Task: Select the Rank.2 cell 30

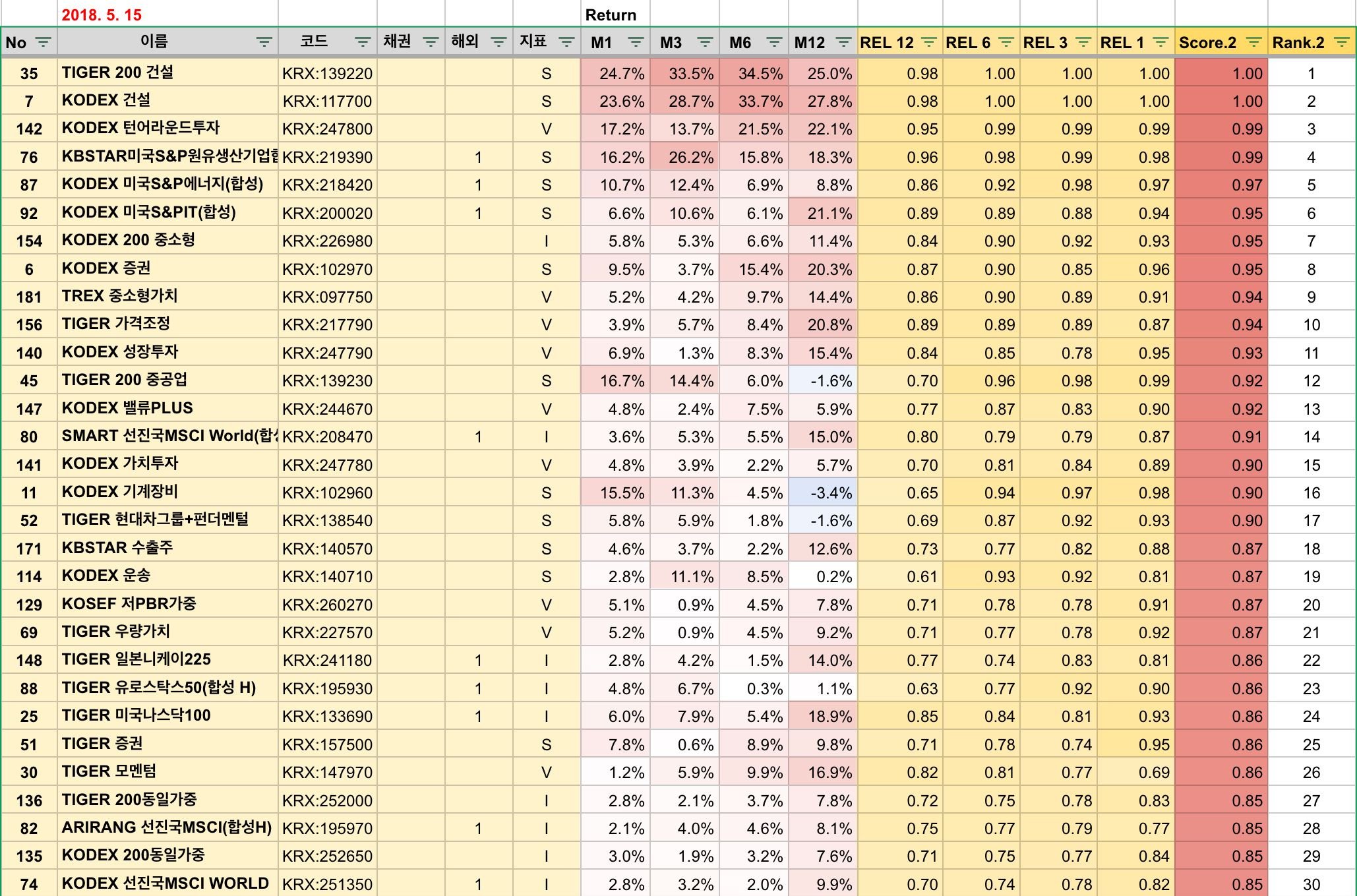Action: tap(1312, 884)
